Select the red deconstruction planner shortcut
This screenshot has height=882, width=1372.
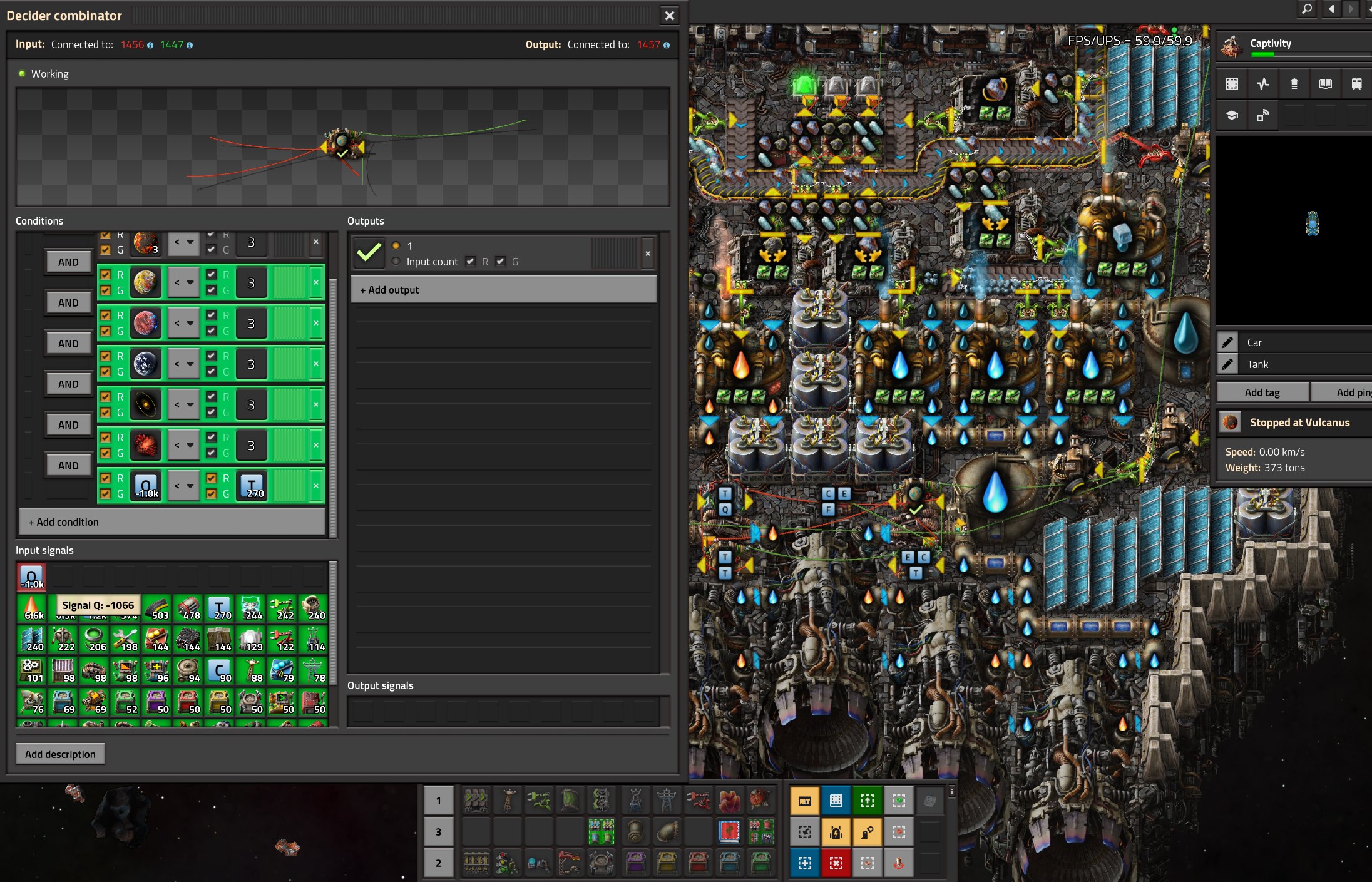(x=836, y=863)
